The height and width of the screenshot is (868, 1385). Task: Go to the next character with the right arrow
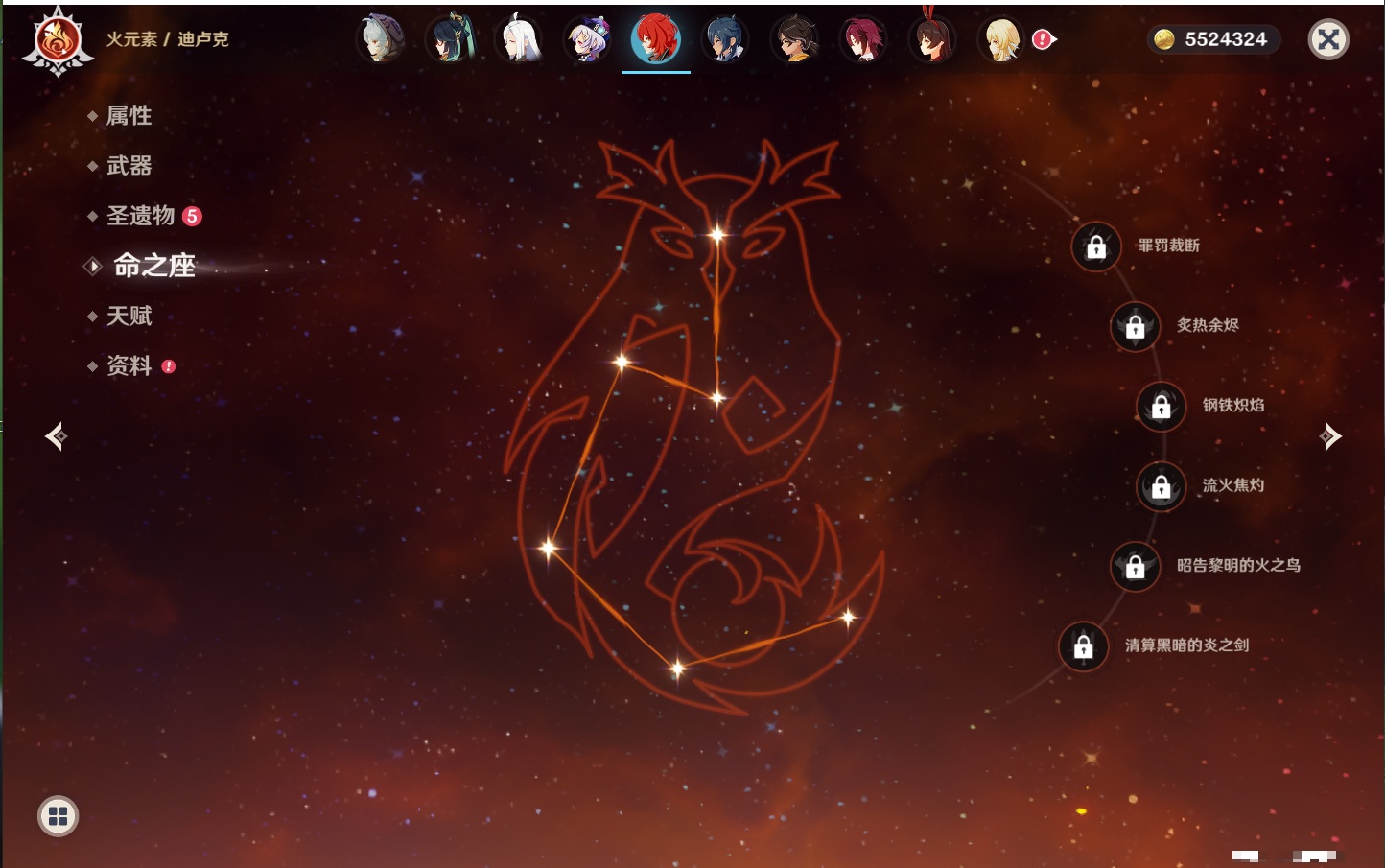coord(1329,436)
